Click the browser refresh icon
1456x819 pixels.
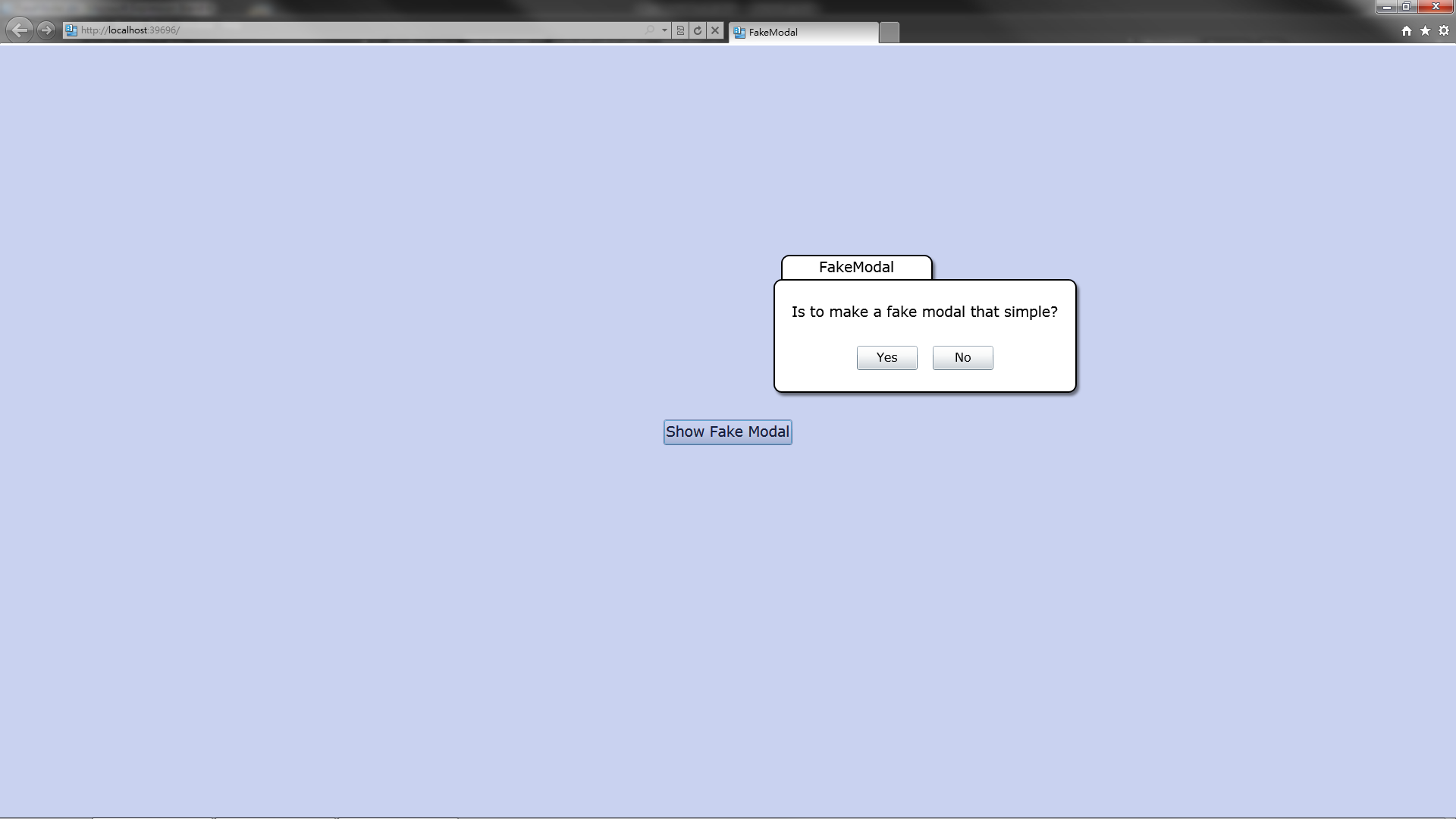(697, 30)
